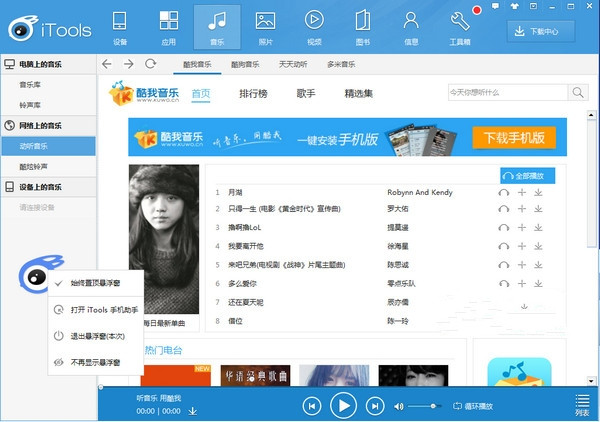Image resolution: width=600 pixels, height=422 pixels.
Task: Expand the 列表 playlist panel at bottom right
Action: (x=582, y=405)
